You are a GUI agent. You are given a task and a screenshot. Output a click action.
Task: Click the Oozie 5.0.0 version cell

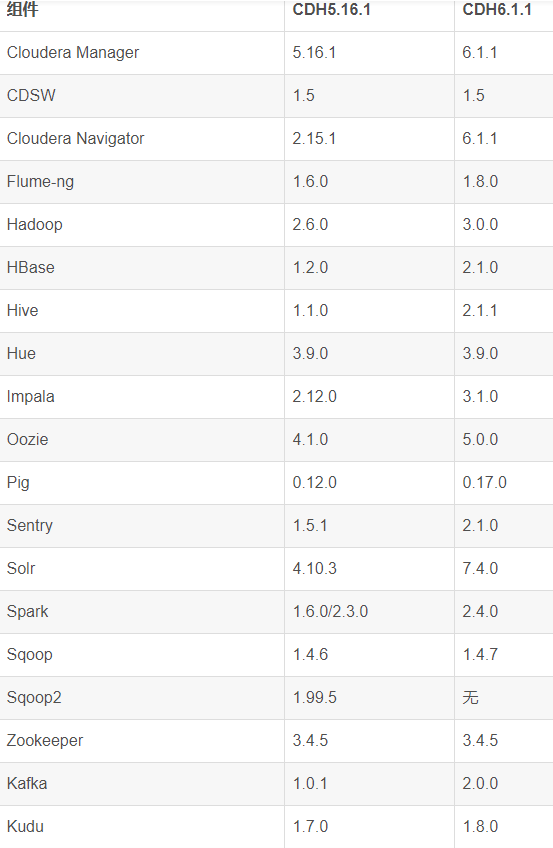point(480,439)
